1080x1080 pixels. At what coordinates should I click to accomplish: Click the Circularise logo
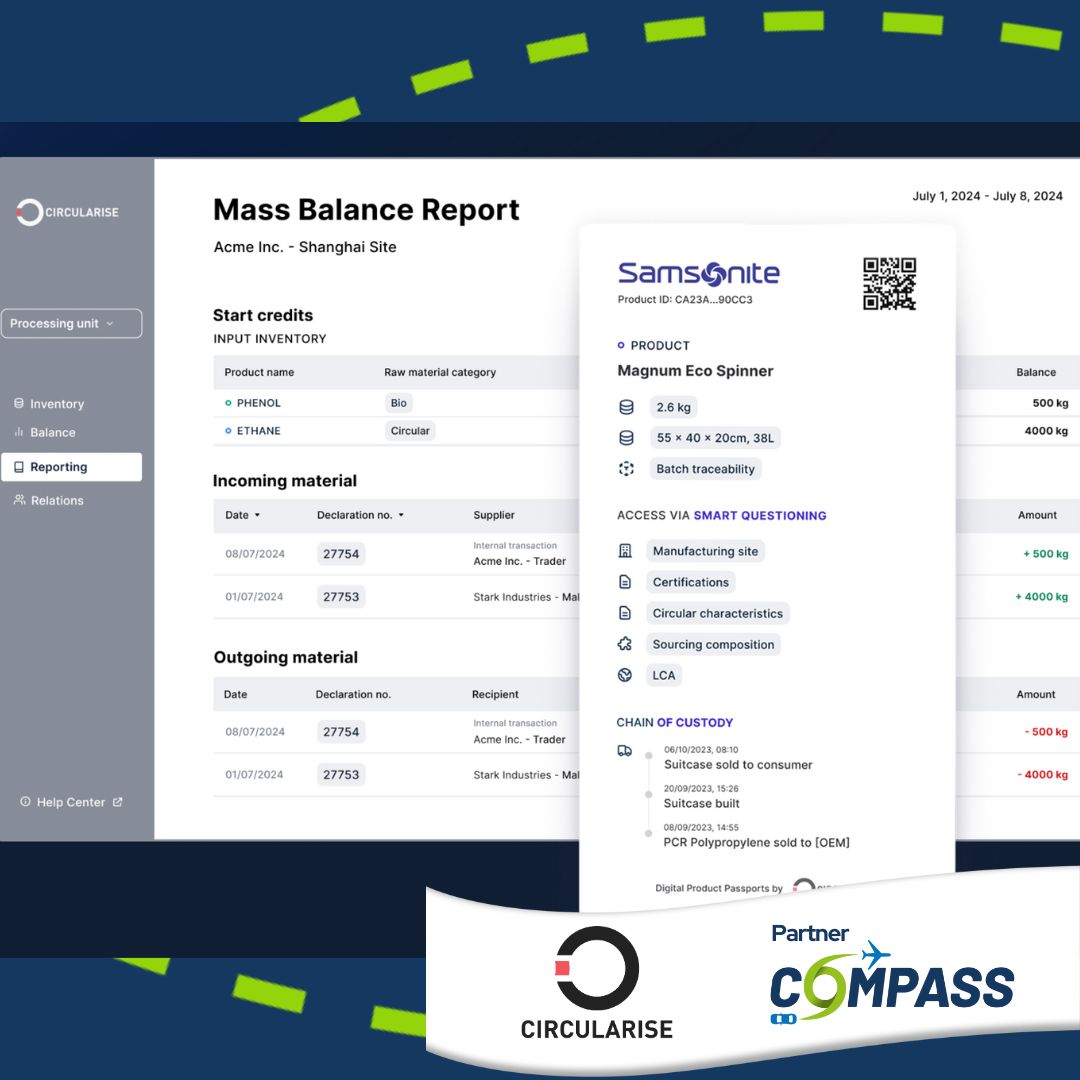pyautogui.click(x=65, y=212)
